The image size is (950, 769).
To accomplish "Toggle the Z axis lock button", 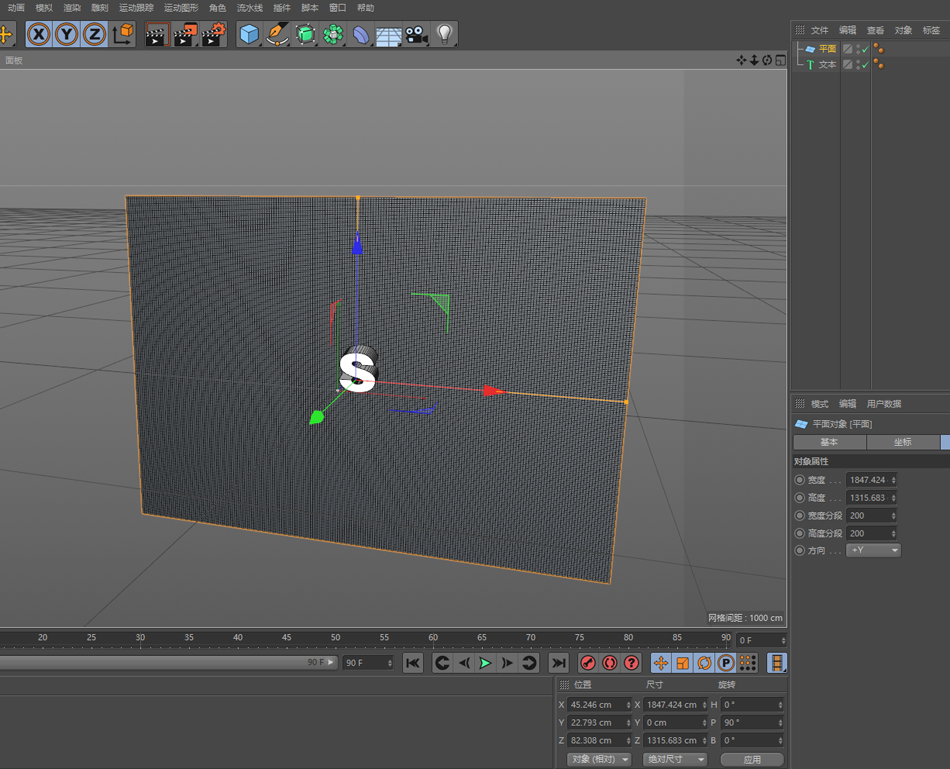I will click(x=95, y=35).
